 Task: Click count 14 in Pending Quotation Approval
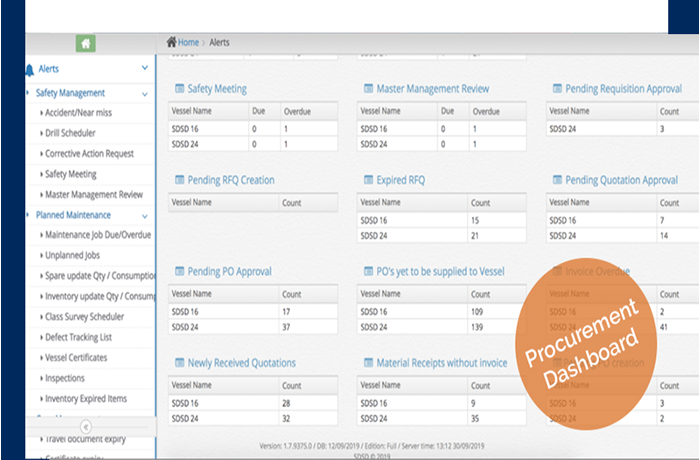pos(664,235)
